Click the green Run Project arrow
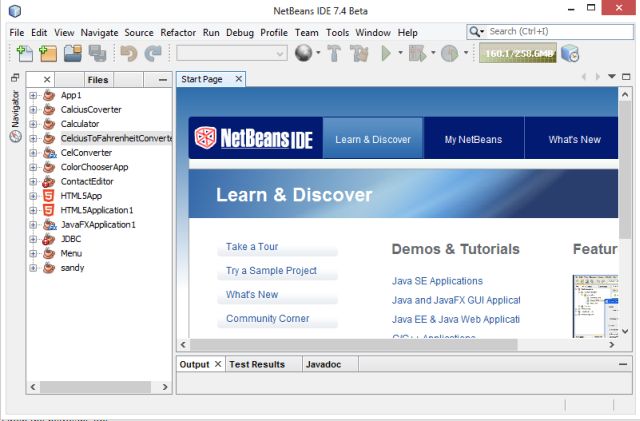This screenshot has width=640, height=421. tap(386, 53)
